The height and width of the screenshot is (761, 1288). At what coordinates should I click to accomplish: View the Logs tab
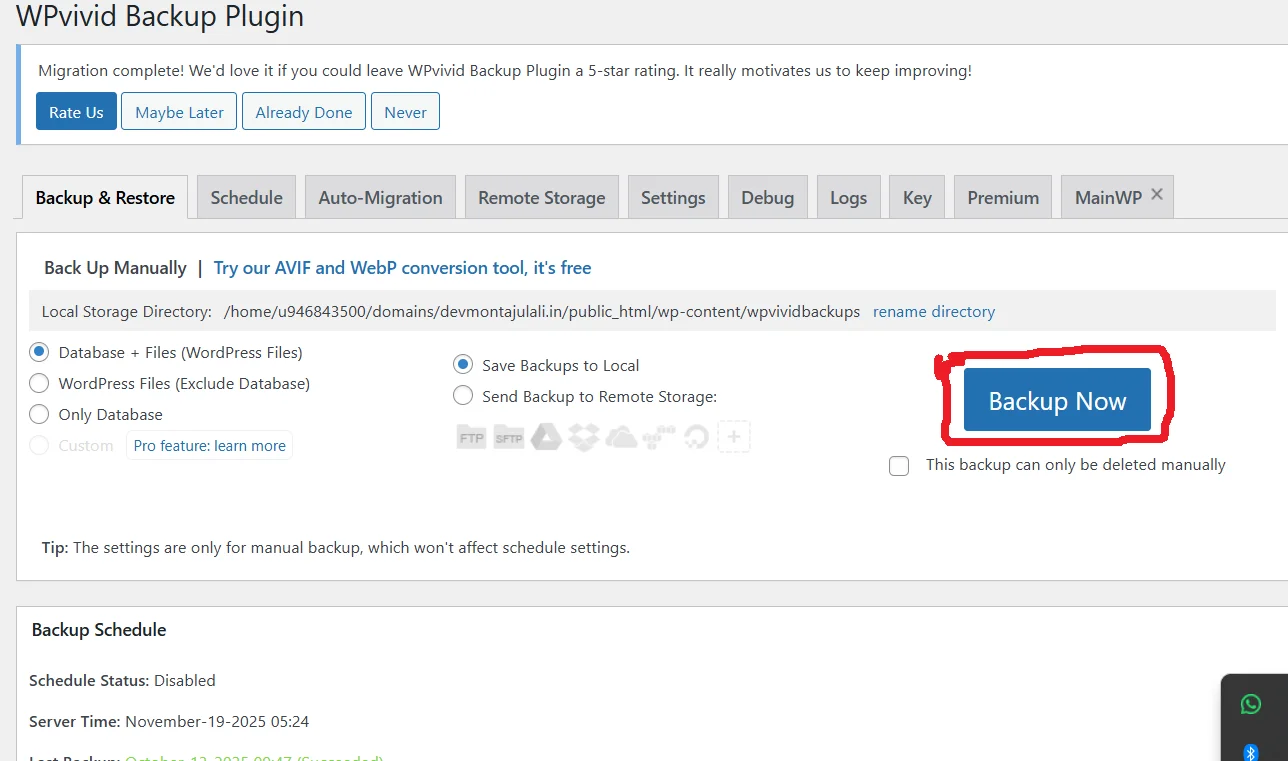[x=849, y=197]
